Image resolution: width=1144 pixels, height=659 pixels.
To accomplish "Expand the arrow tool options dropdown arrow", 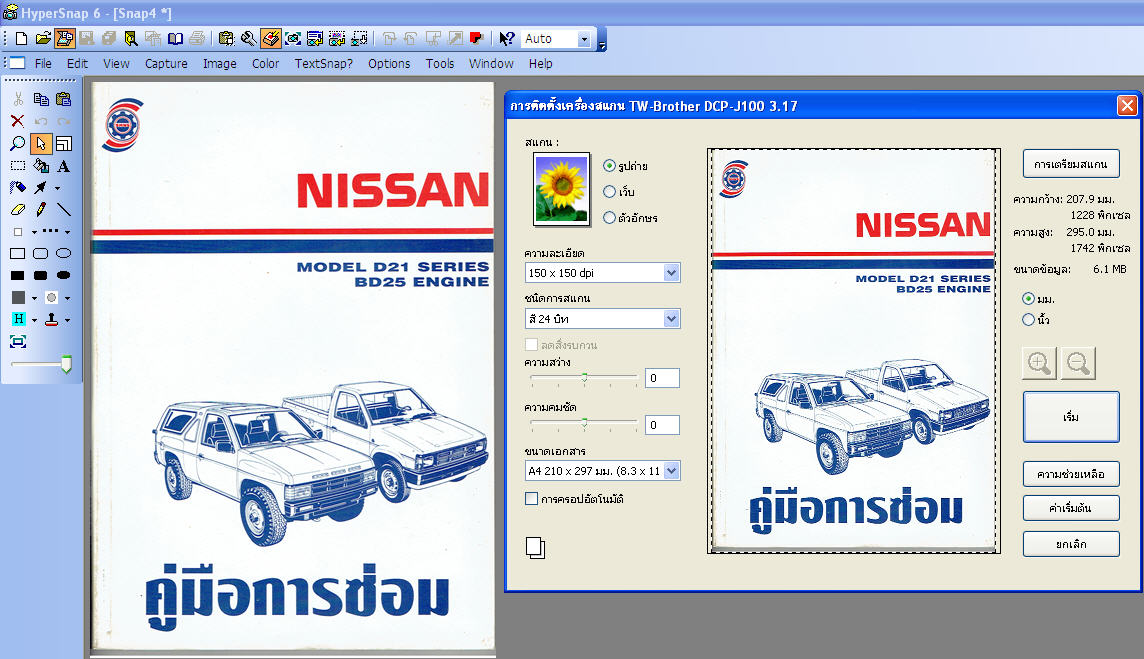I will click(58, 188).
